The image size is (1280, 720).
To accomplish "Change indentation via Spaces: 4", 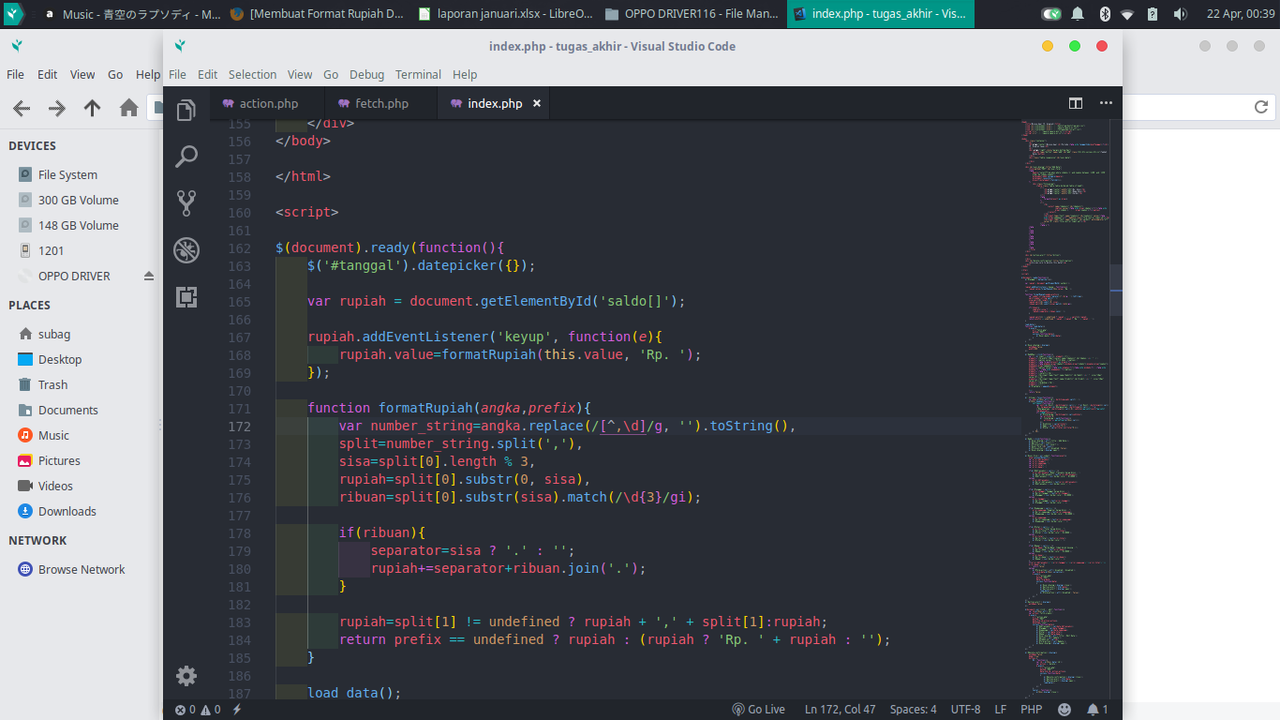I will [913, 709].
